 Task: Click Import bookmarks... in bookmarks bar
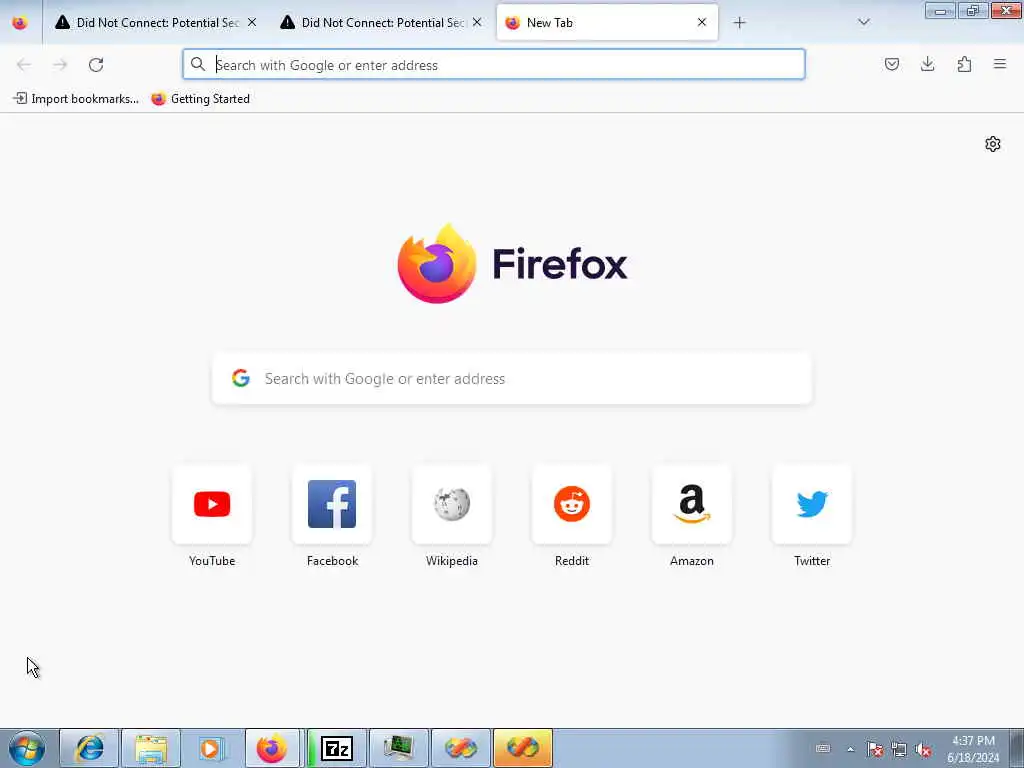[76, 99]
